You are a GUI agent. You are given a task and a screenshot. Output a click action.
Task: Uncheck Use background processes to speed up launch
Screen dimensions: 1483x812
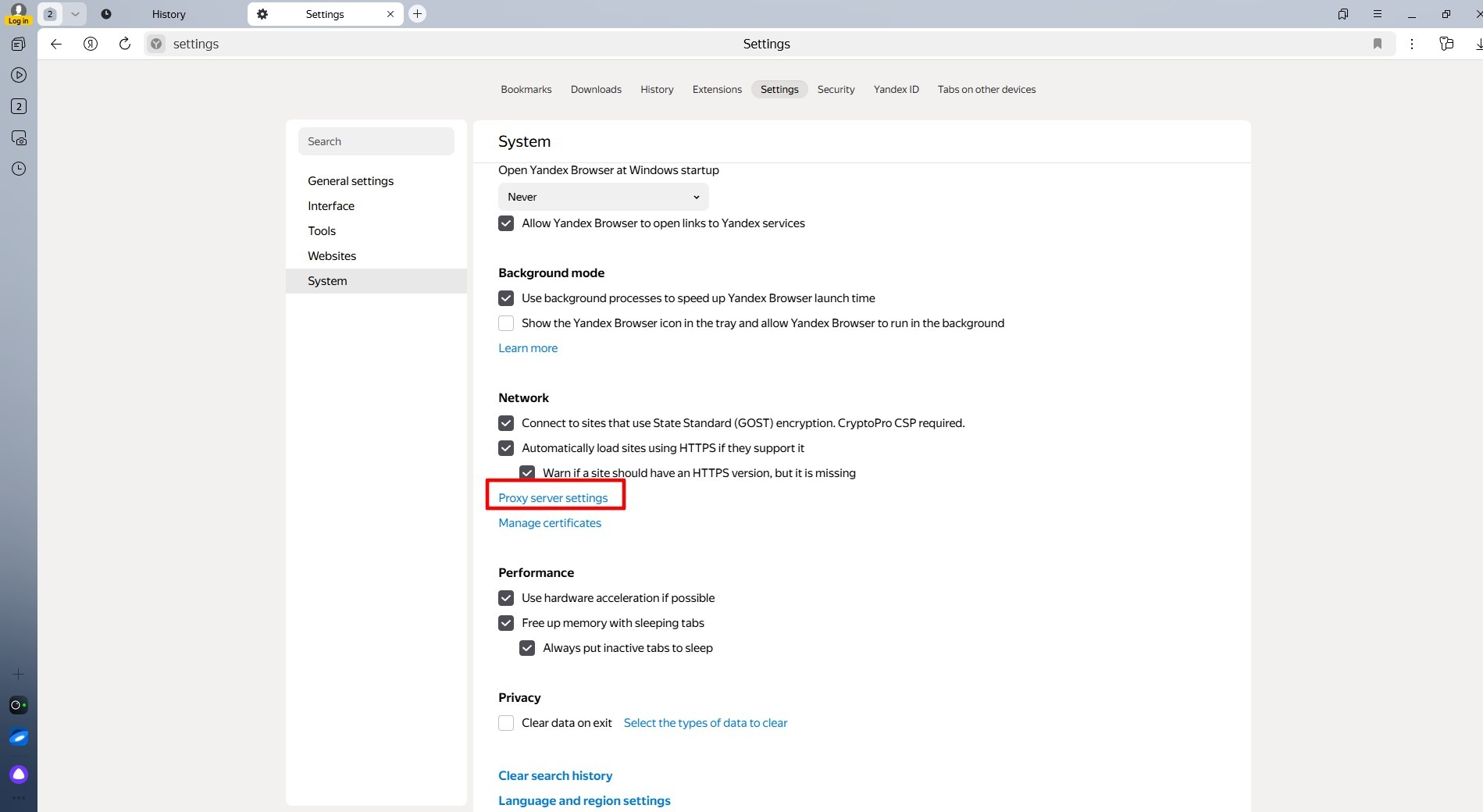(505, 297)
